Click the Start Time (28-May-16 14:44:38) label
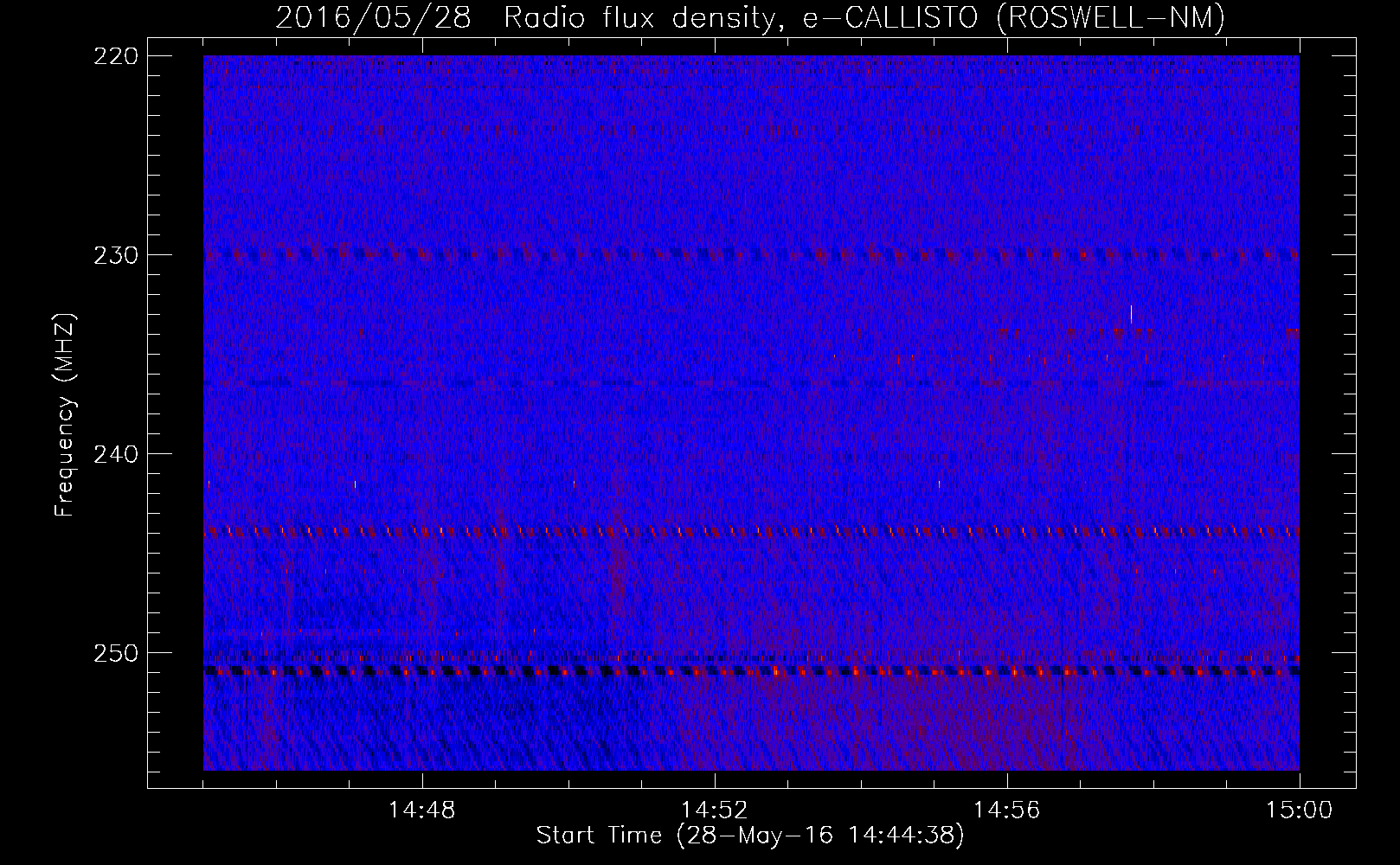The height and width of the screenshot is (865, 1400). [750, 836]
